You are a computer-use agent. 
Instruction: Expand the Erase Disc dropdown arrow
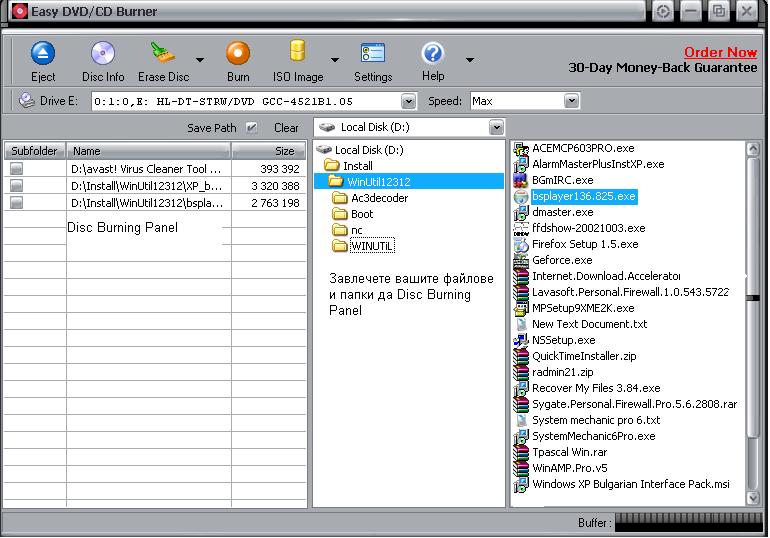[199, 60]
